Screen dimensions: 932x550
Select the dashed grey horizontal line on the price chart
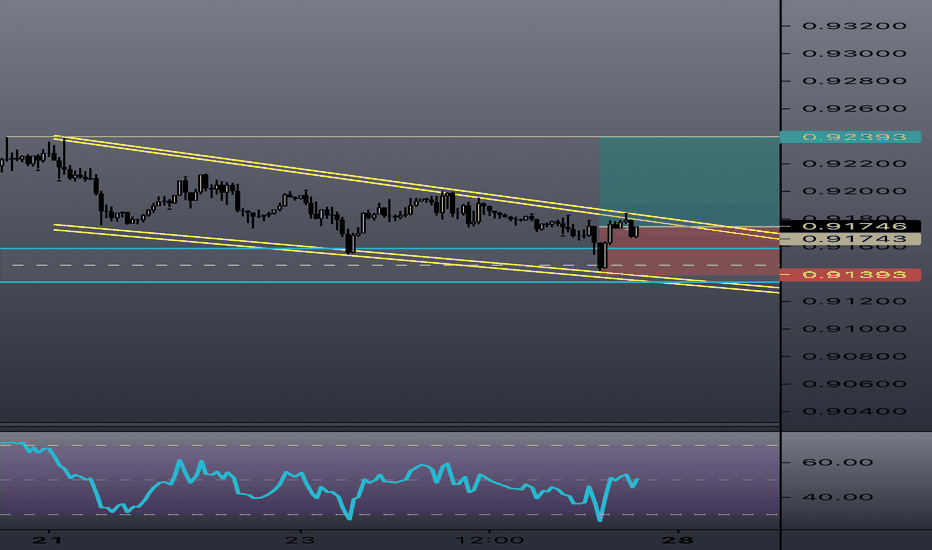coord(389,265)
